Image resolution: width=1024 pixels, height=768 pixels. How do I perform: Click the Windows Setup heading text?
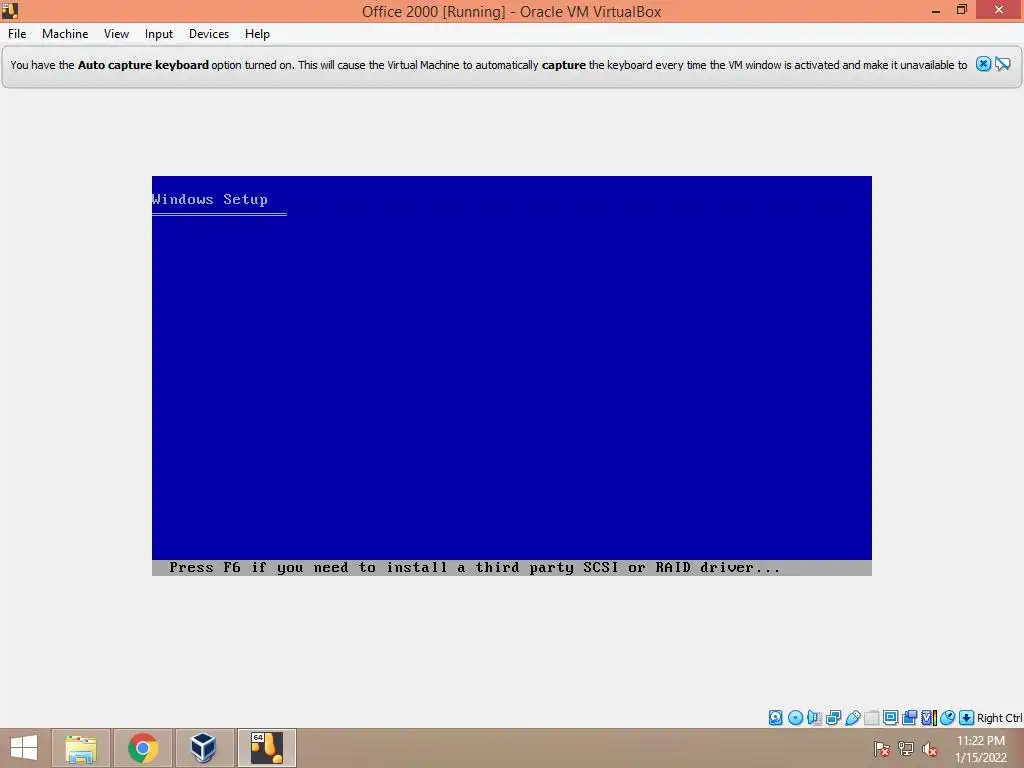coord(210,199)
